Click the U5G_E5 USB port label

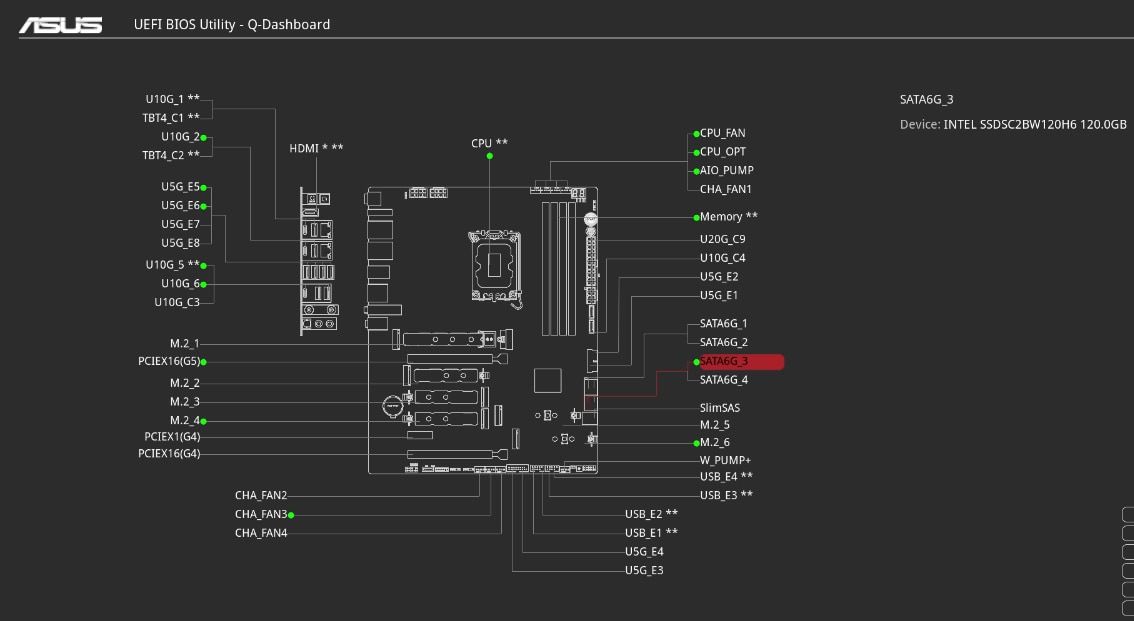pyautogui.click(x=180, y=187)
